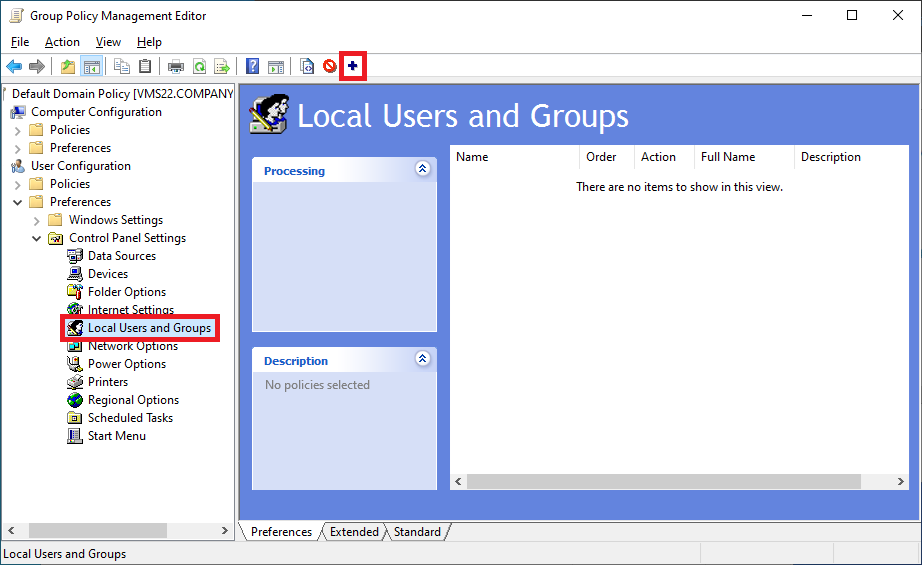
Task: Select Default Domain Policy root node
Action: [x=122, y=94]
